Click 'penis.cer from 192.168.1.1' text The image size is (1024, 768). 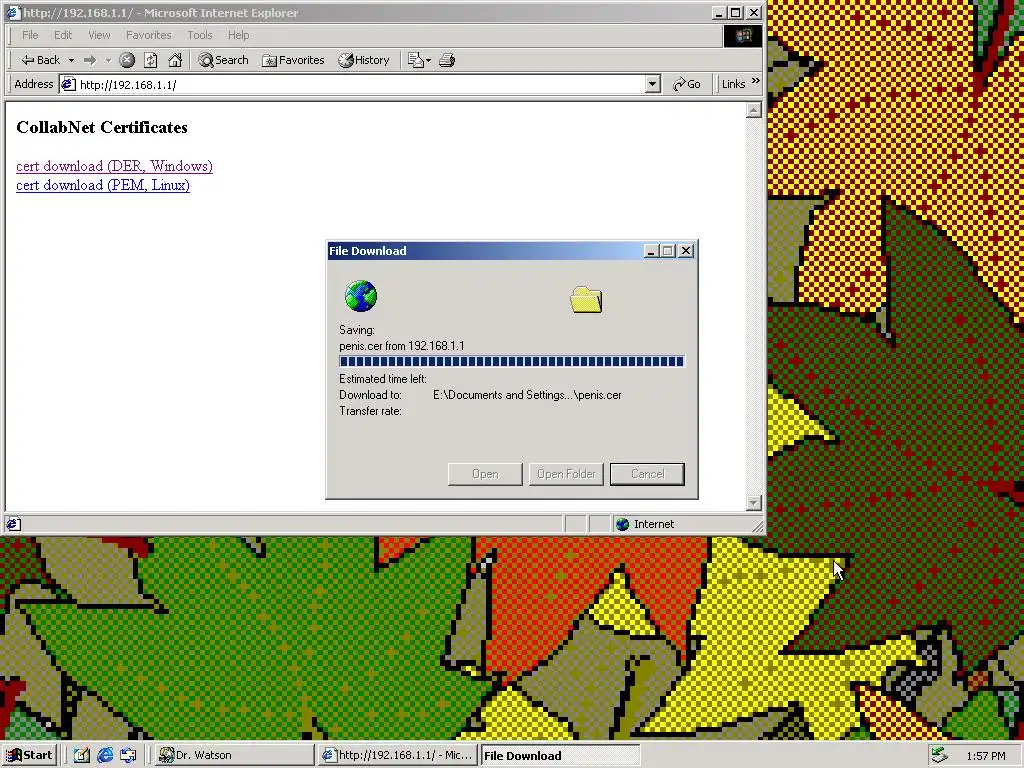click(402, 346)
